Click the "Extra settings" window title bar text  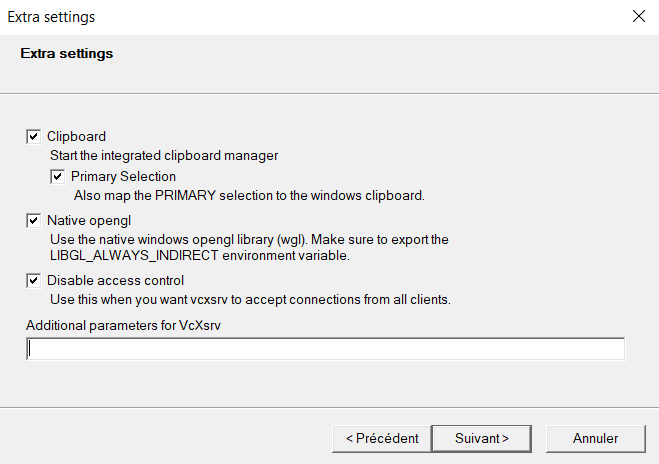tap(52, 17)
